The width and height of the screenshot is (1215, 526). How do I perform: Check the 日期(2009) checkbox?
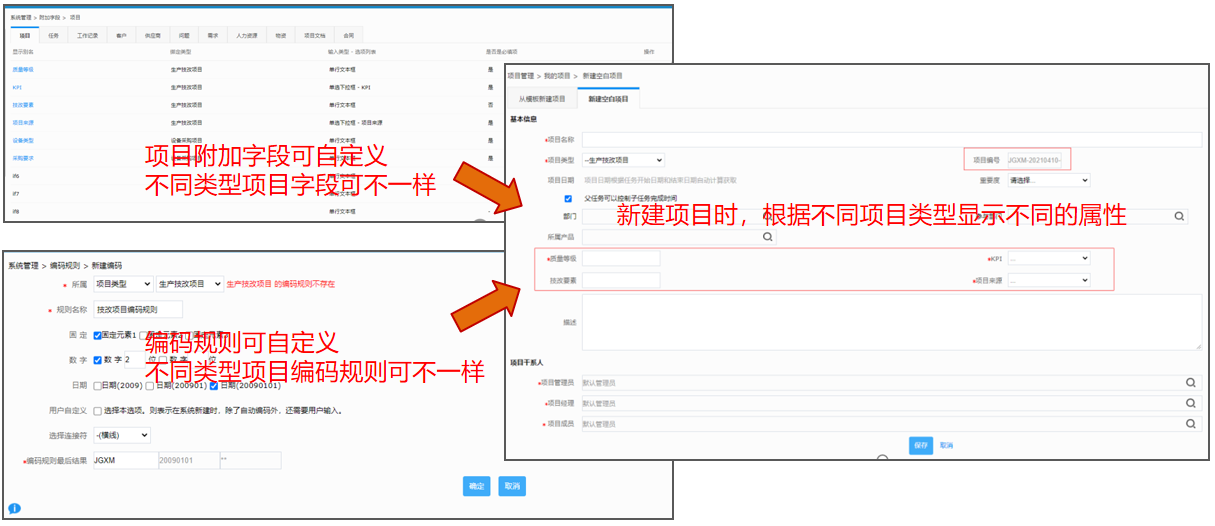98,386
